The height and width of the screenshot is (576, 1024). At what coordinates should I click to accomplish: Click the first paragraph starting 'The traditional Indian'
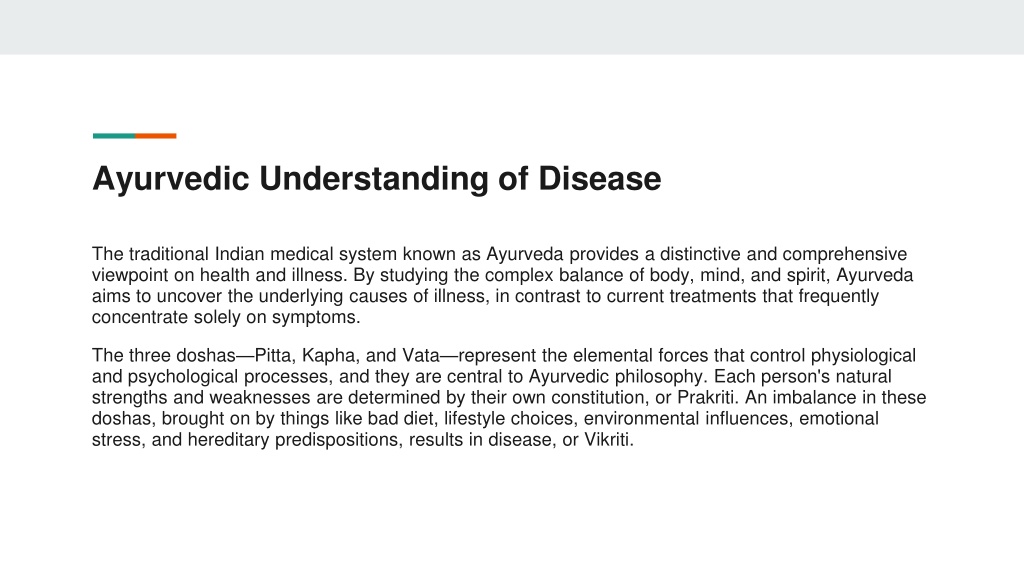(x=502, y=285)
